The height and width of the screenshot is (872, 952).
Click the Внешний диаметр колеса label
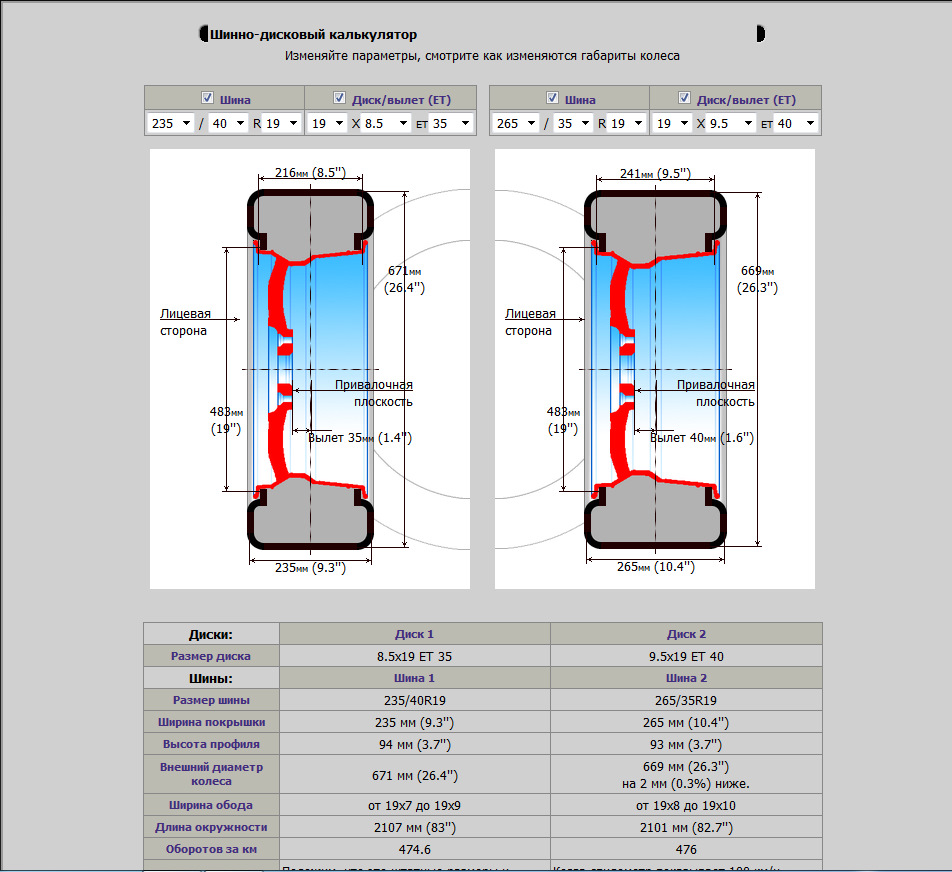(211, 774)
